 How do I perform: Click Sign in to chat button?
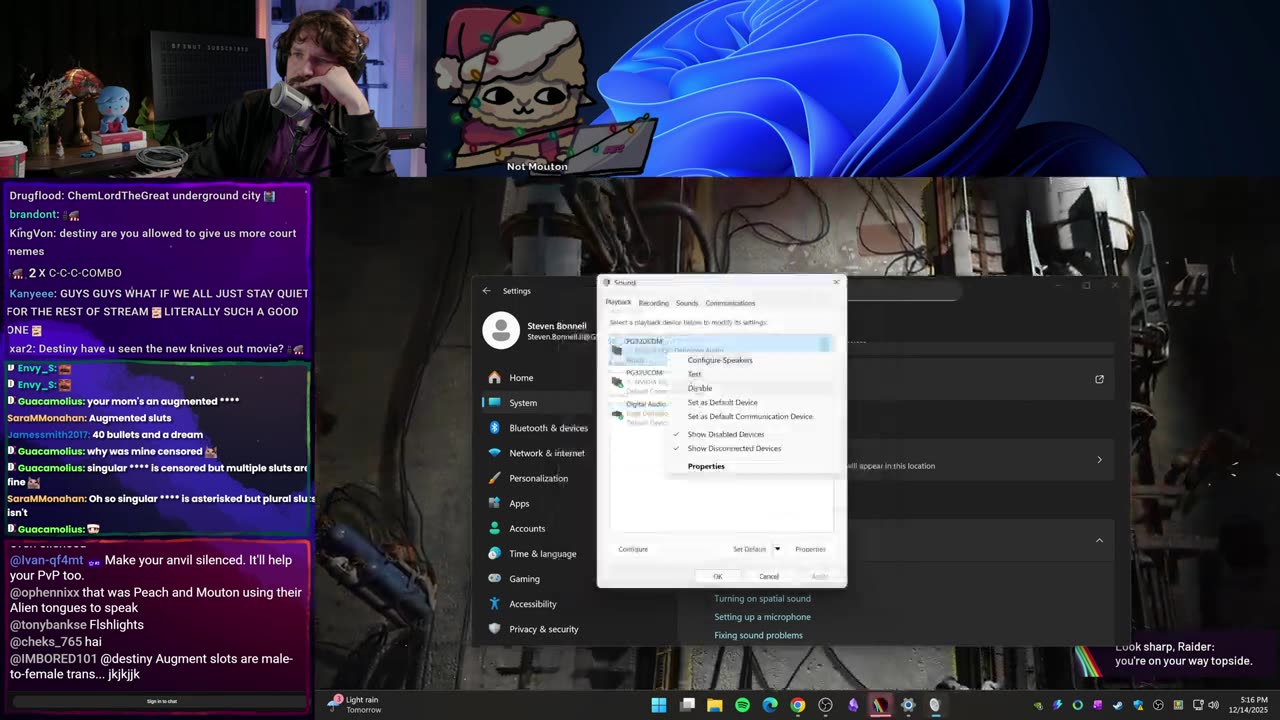point(161,701)
